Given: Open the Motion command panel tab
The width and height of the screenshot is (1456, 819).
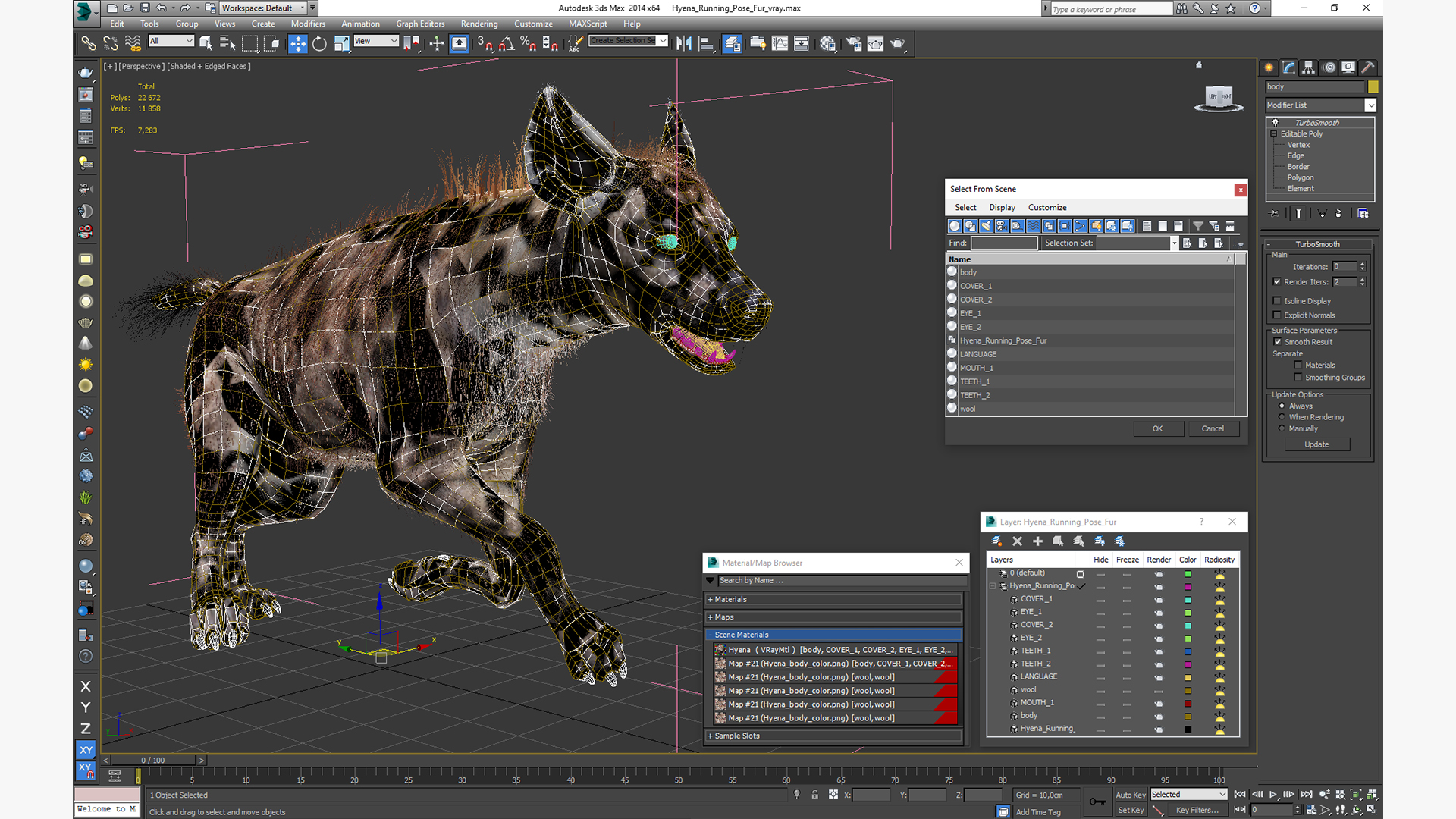Looking at the screenshot, I should click(x=1329, y=67).
